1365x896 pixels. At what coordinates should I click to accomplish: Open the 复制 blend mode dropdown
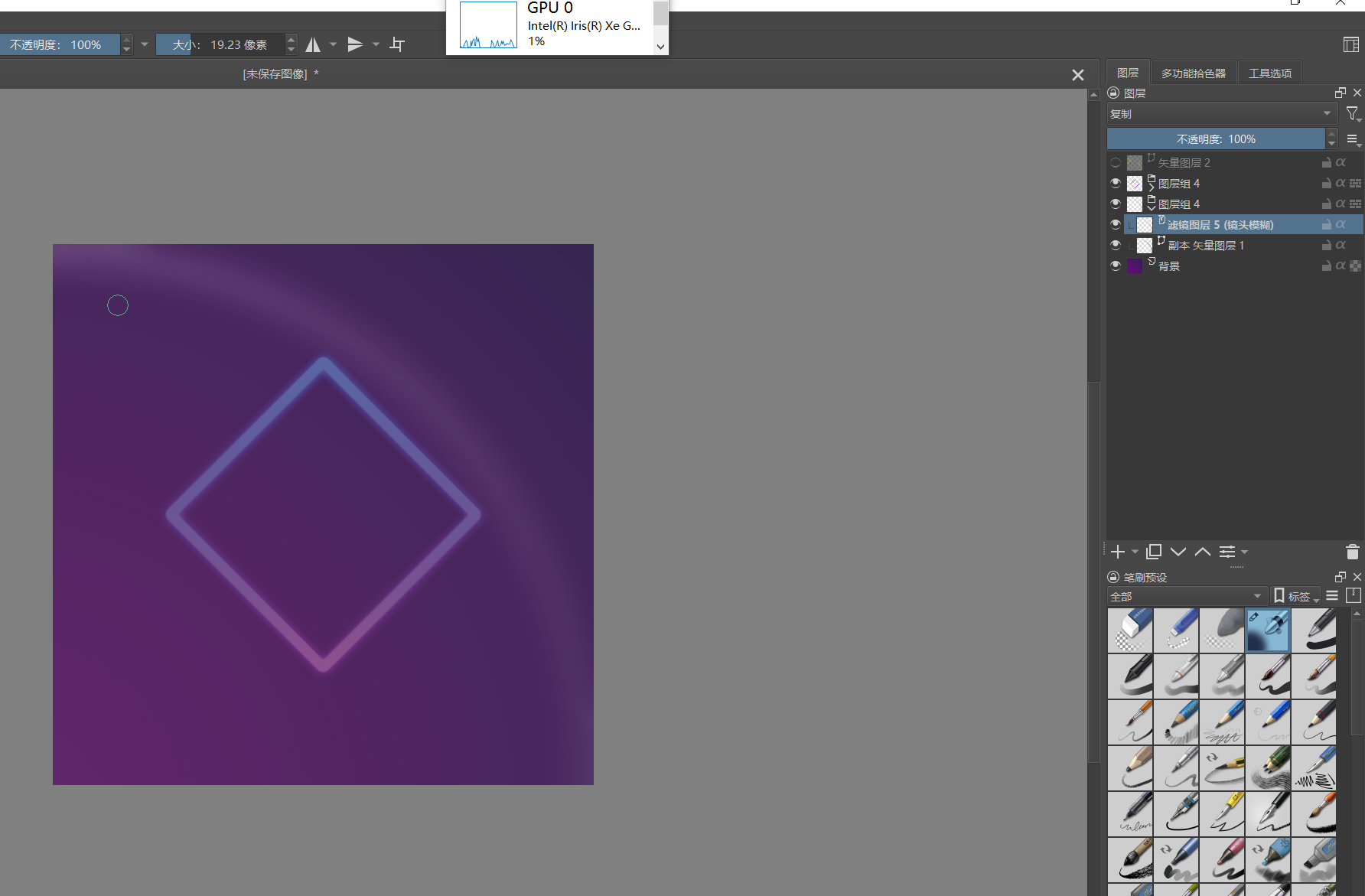pos(1222,114)
